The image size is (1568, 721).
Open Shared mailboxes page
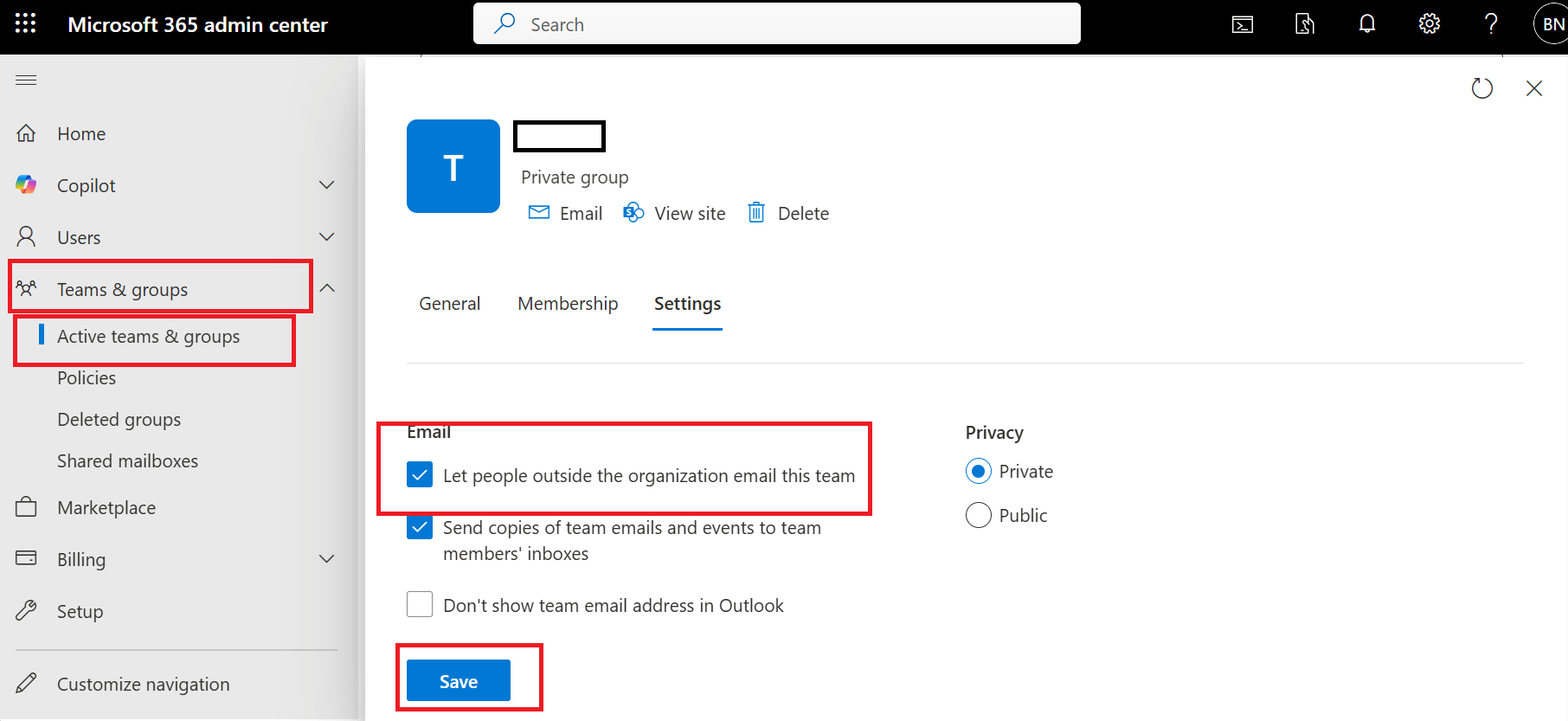point(128,461)
